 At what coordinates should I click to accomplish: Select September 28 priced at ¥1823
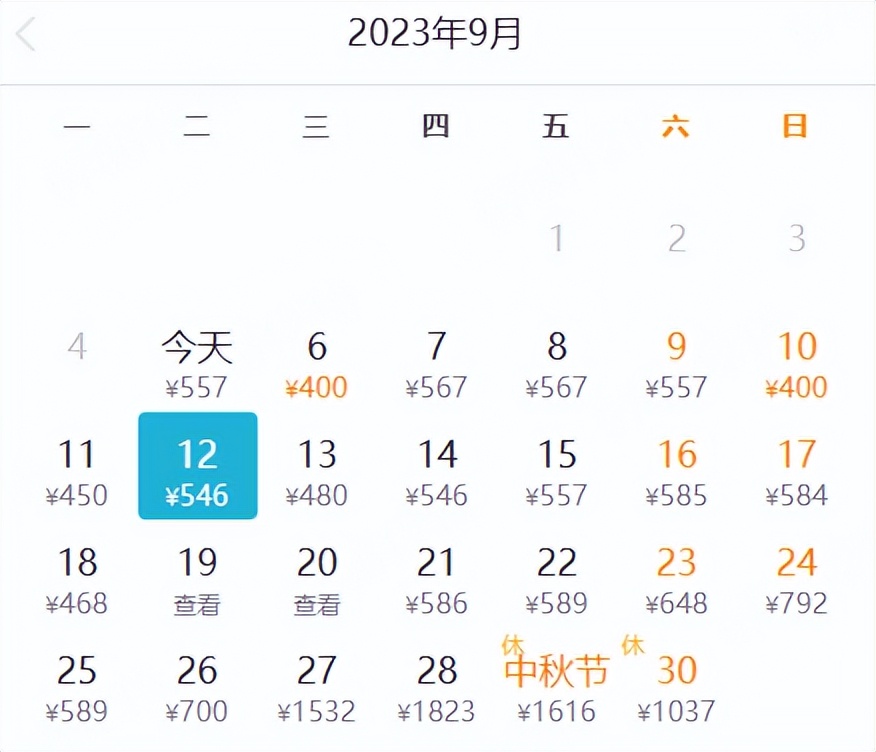tap(437, 672)
